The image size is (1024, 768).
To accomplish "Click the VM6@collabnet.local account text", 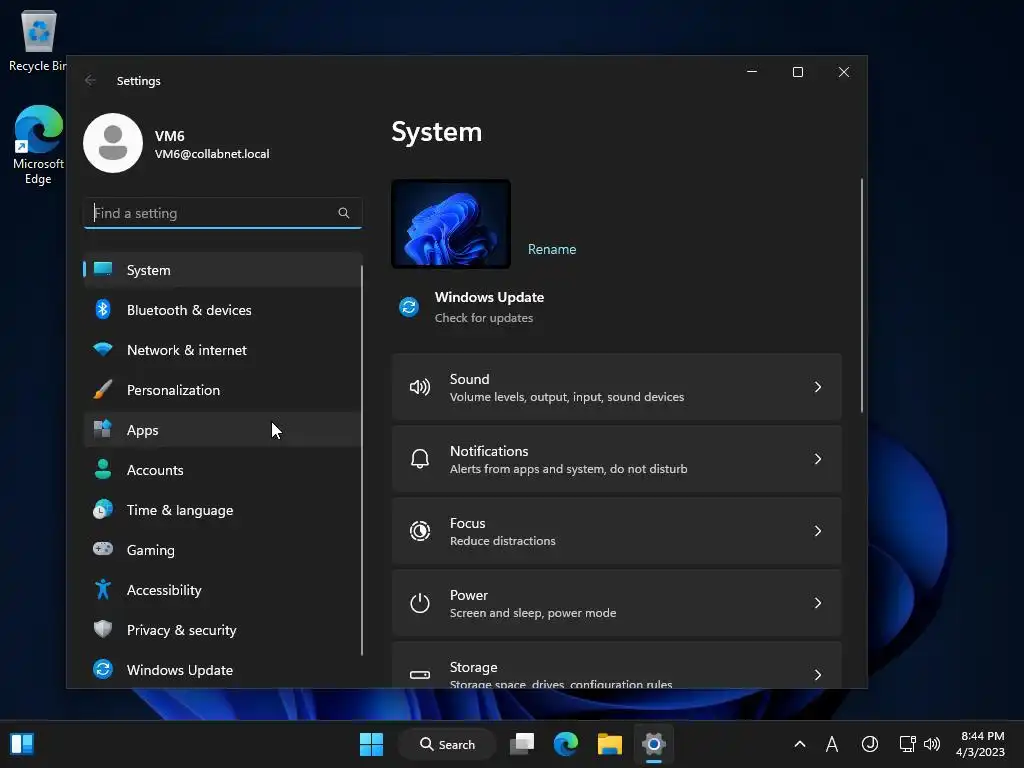I will [x=212, y=154].
